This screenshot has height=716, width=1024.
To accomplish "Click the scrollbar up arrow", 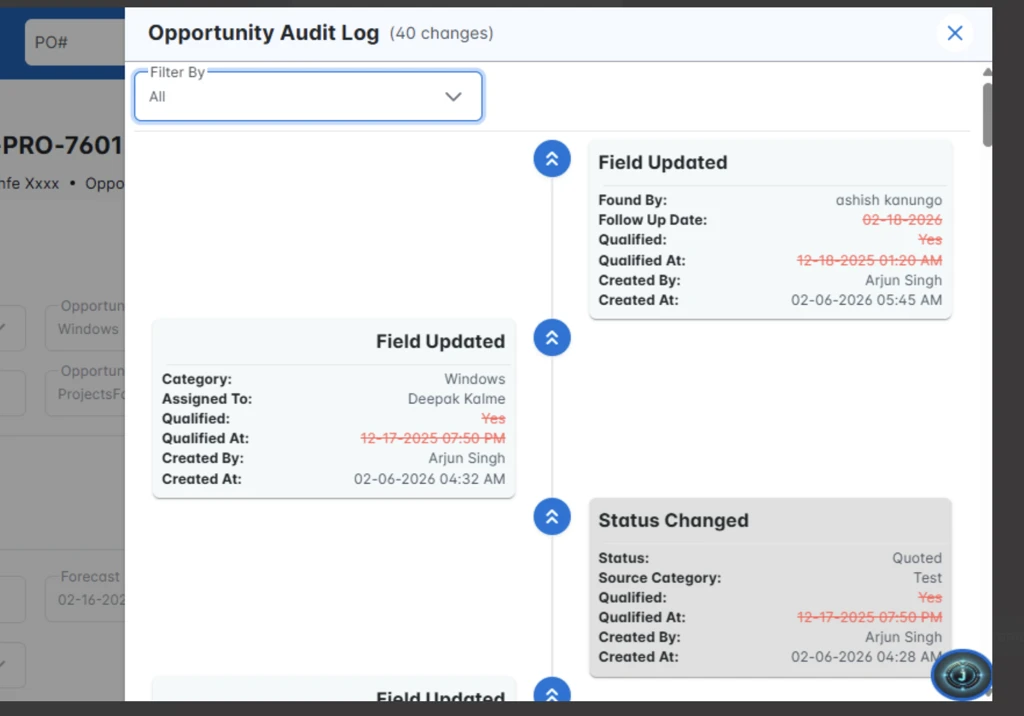I will point(987,72).
